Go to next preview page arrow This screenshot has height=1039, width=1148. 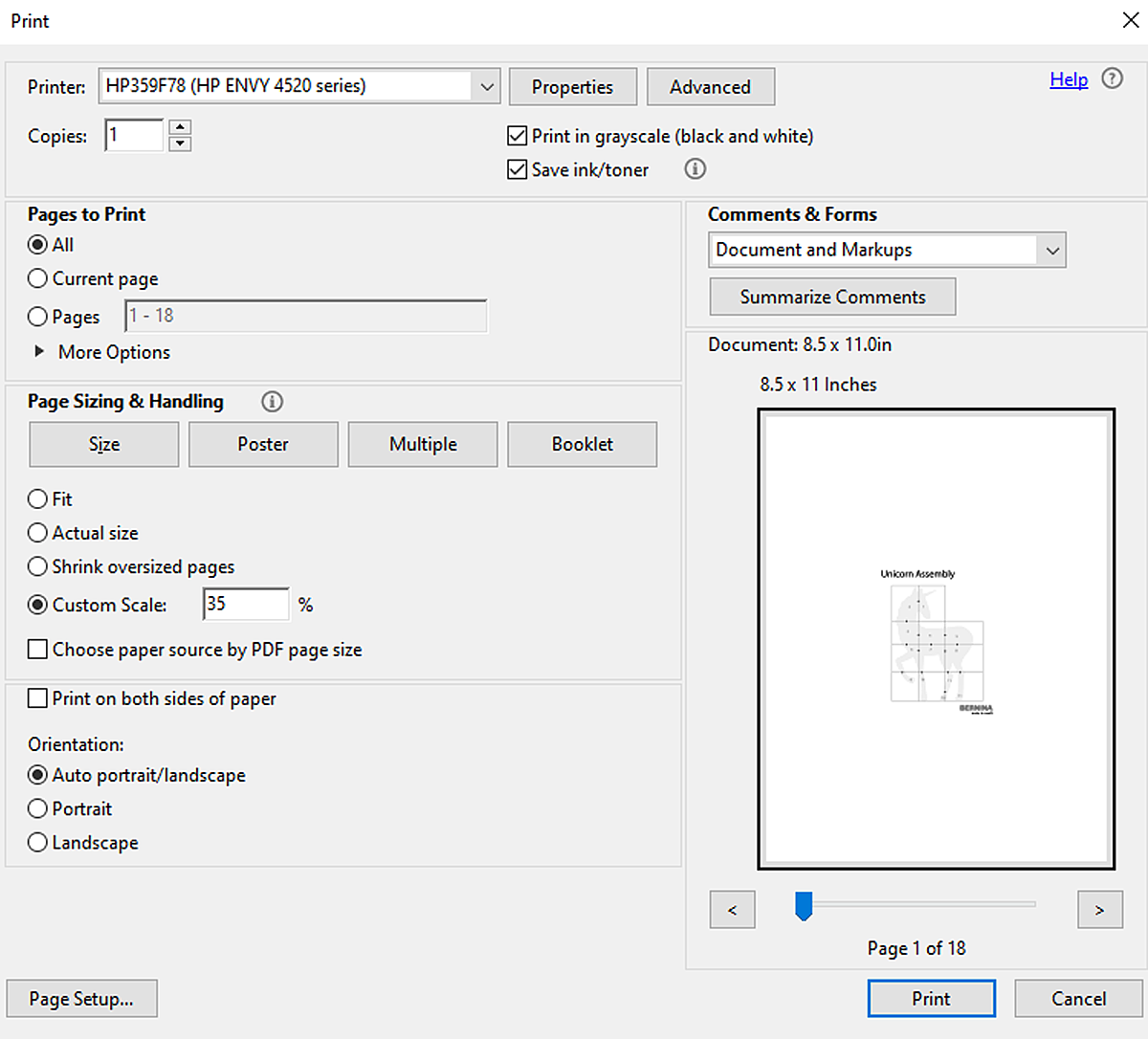pos(1099,910)
